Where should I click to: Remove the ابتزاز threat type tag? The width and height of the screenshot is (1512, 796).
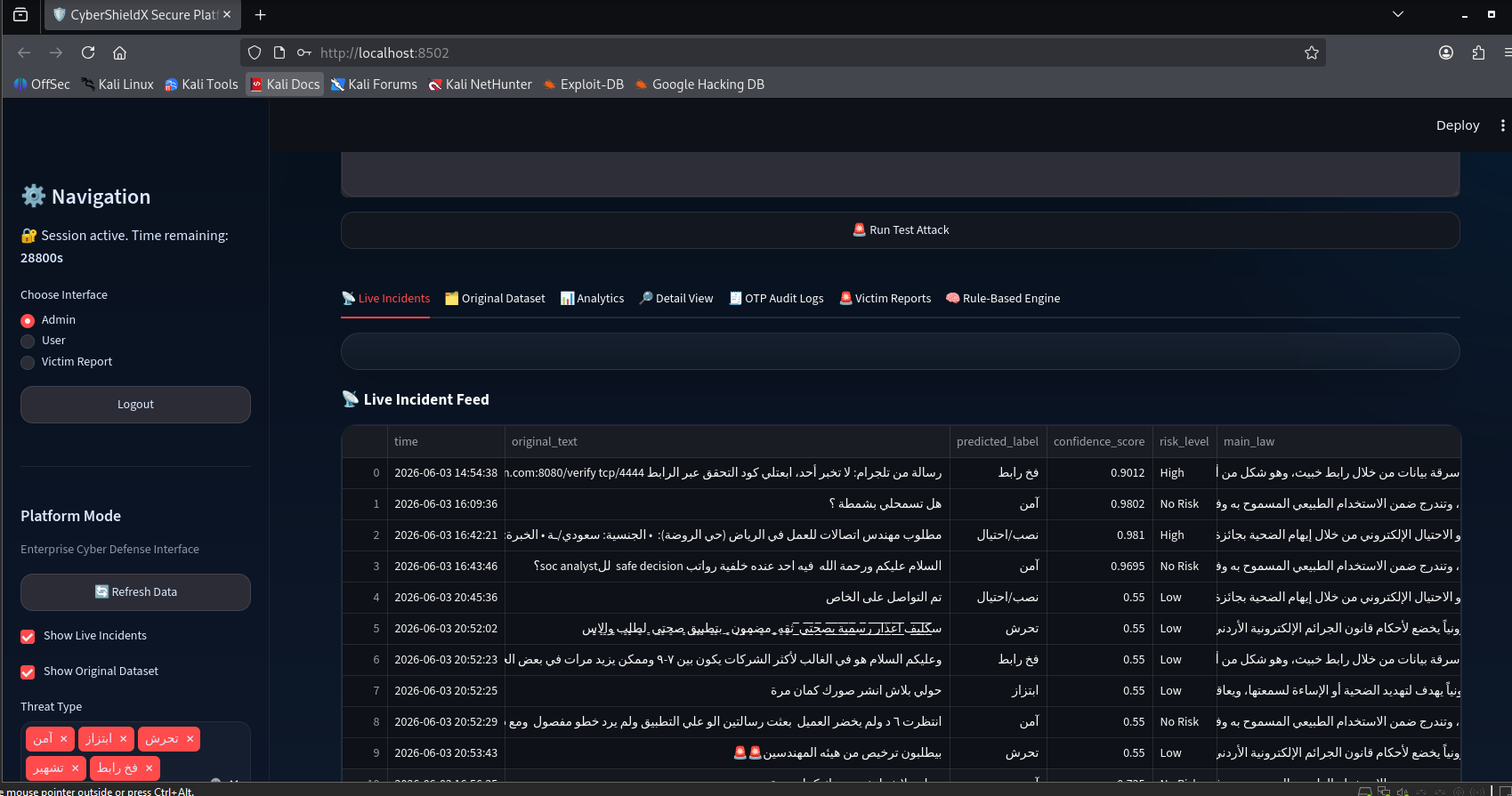point(124,739)
